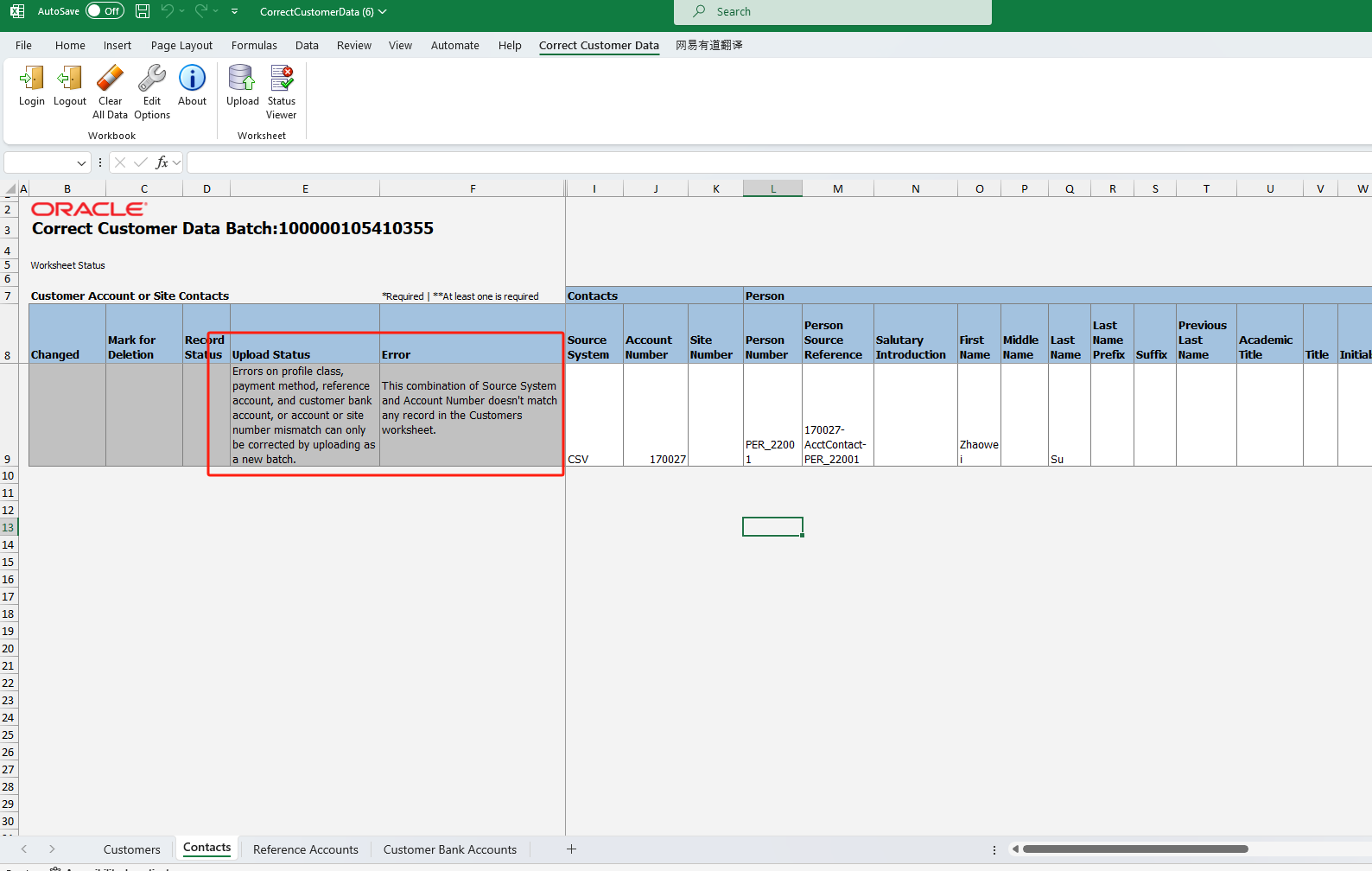Expand the Undo history dropdown
The height and width of the screenshot is (871, 1372).
pyautogui.click(x=181, y=11)
